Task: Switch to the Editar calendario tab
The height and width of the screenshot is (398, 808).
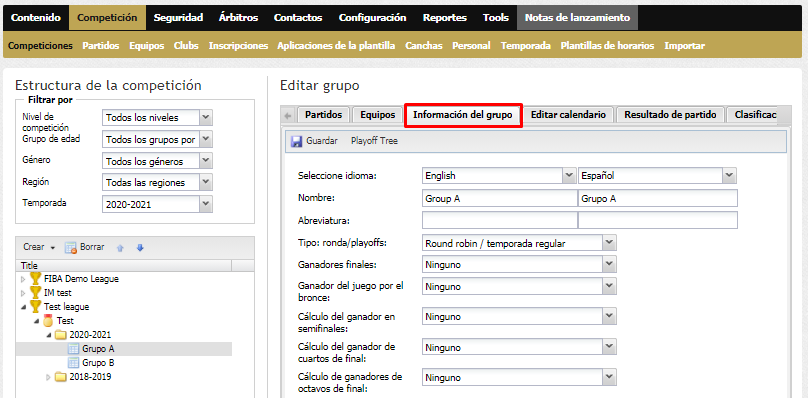Action: pyautogui.click(x=568, y=115)
